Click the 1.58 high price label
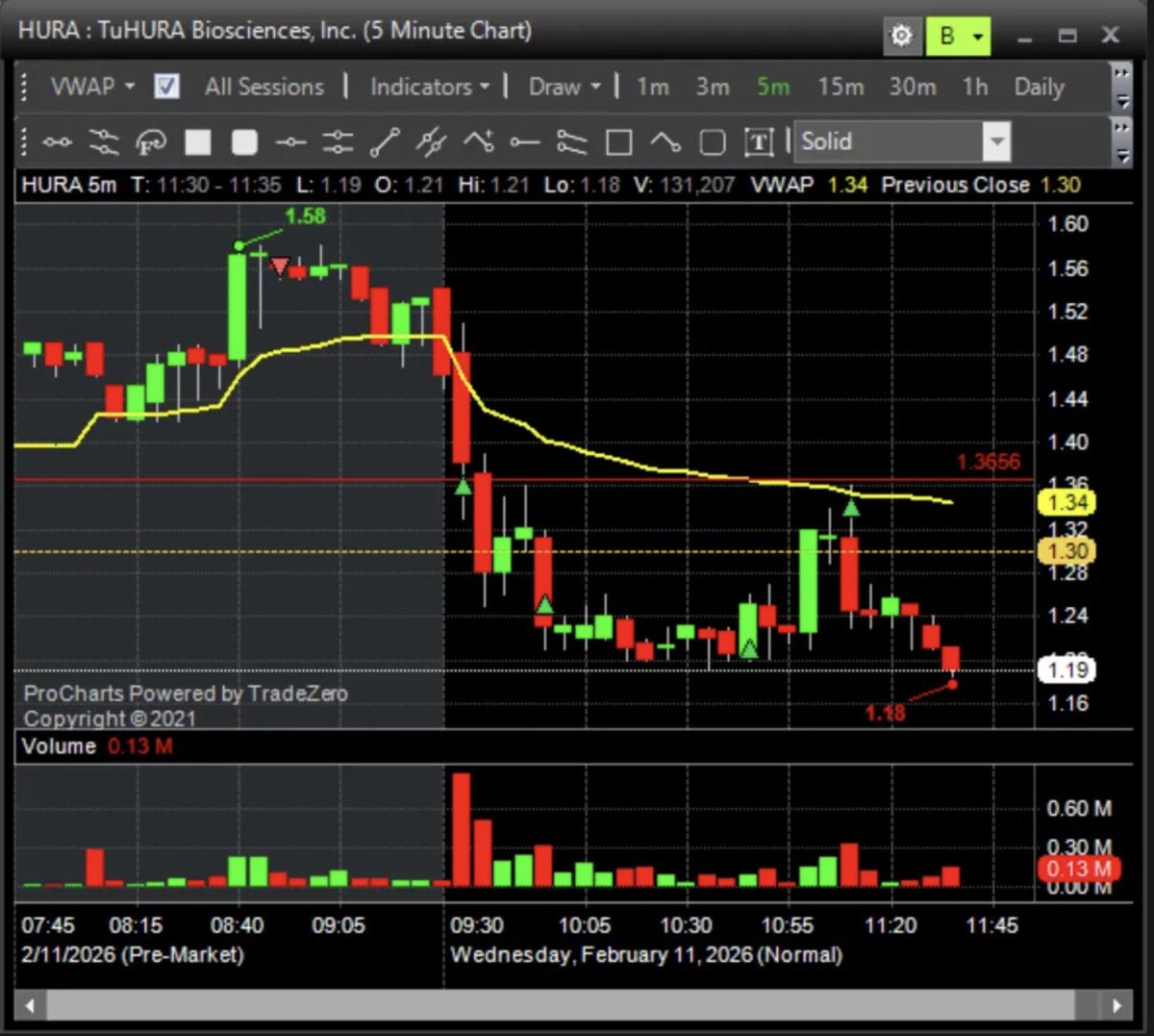Viewport: 1154px width, 1036px height. [x=305, y=216]
